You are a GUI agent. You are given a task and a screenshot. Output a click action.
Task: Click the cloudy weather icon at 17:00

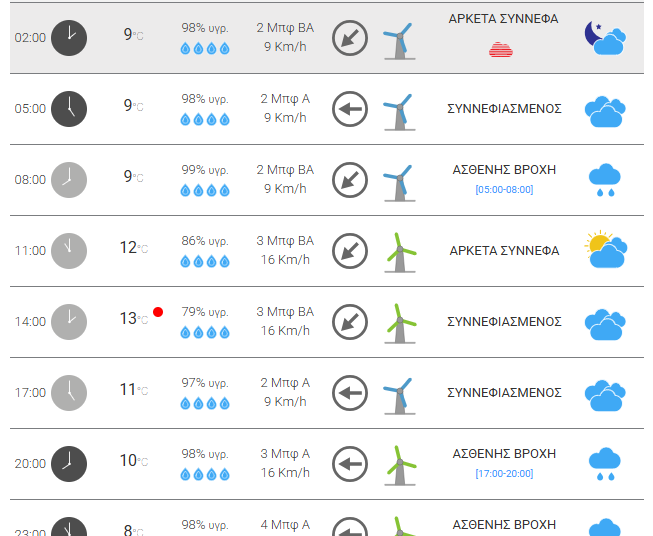click(x=605, y=393)
